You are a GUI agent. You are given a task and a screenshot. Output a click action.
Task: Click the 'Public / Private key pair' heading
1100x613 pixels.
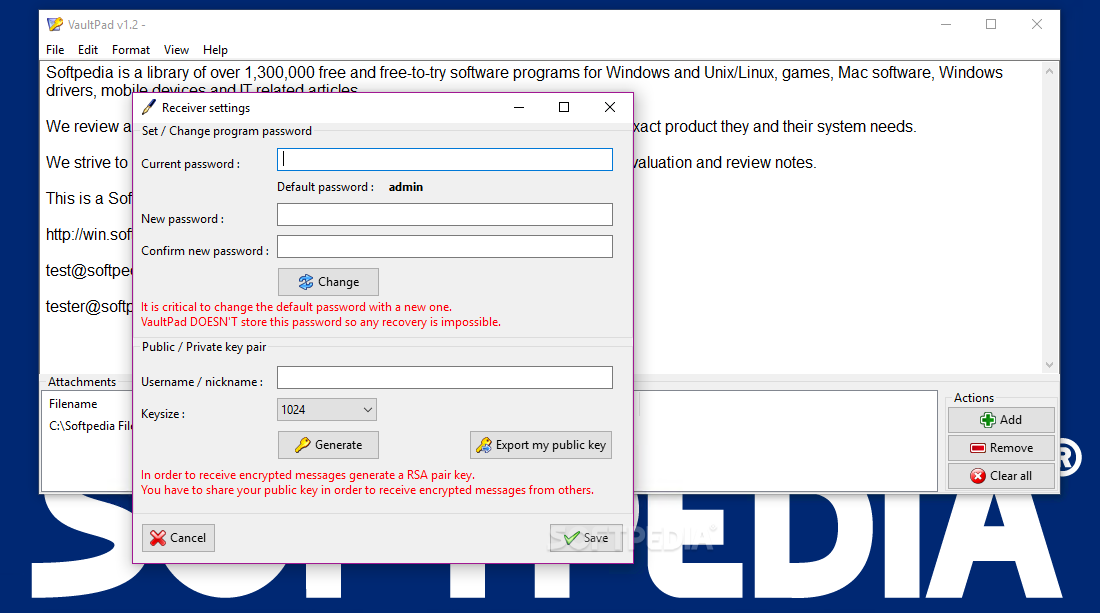[x=204, y=347]
